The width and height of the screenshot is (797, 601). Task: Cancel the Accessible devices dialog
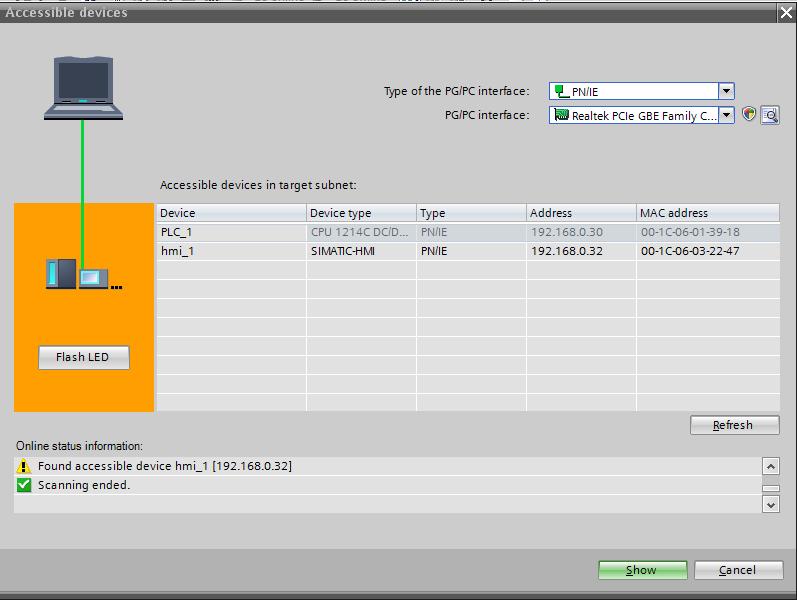pyautogui.click(x=739, y=570)
